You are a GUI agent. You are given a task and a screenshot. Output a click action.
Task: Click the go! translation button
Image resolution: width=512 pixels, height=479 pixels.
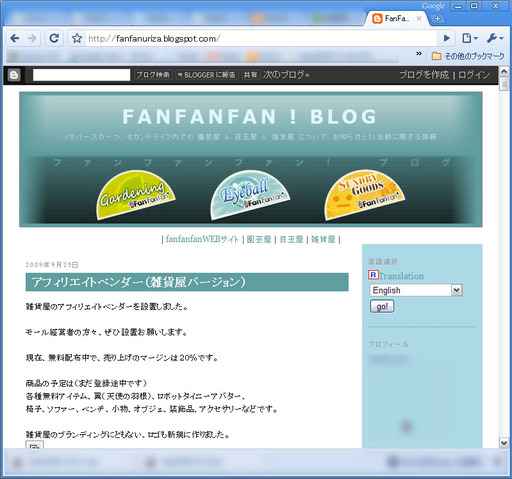click(x=382, y=306)
